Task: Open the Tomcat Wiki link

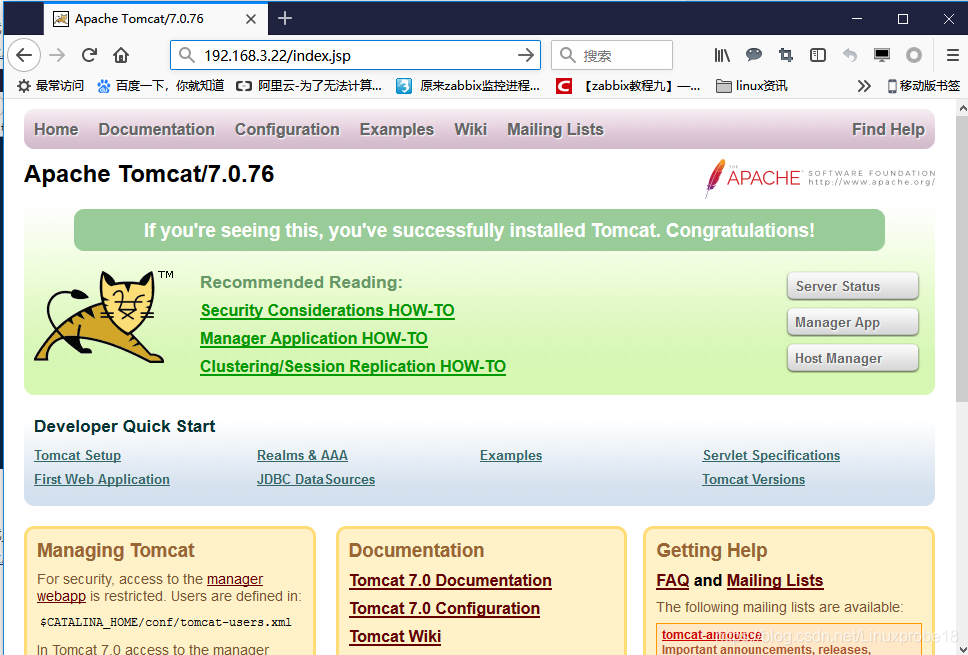Action: tap(395, 636)
